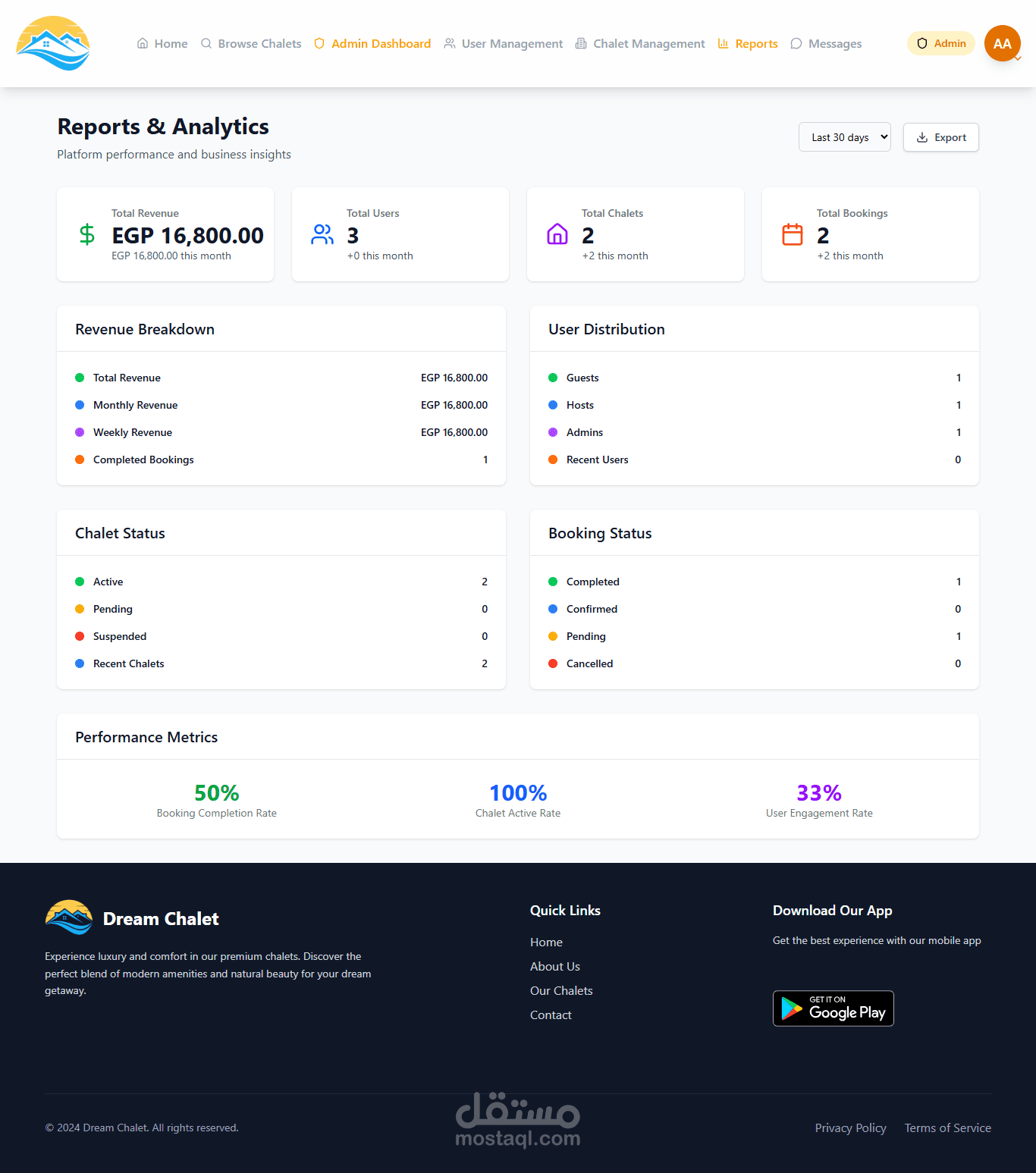1036x1173 pixels.
Task: Click the Completed Bookings row label
Action: [x=143, y=459]
